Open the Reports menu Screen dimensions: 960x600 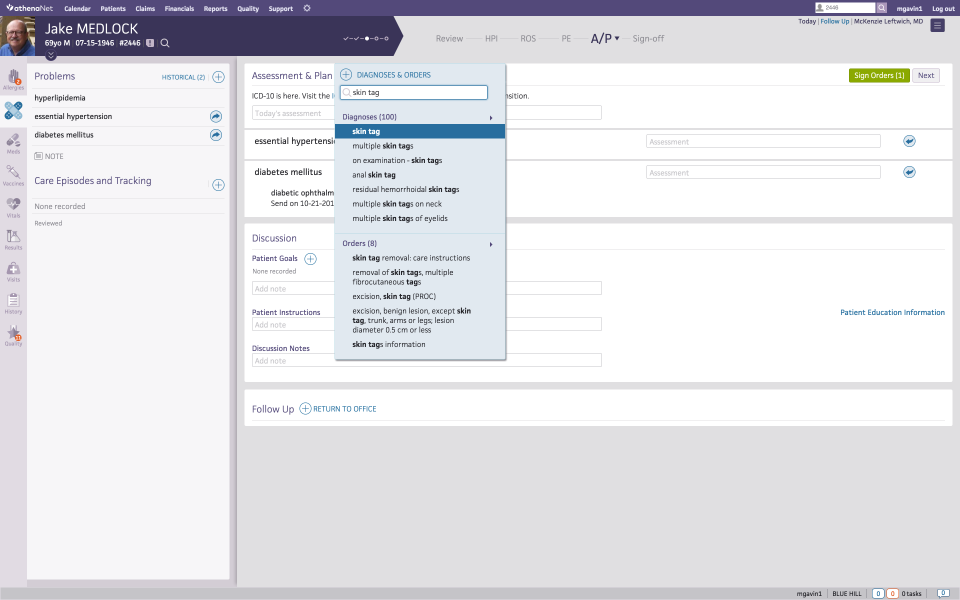[x=216, y=9]
